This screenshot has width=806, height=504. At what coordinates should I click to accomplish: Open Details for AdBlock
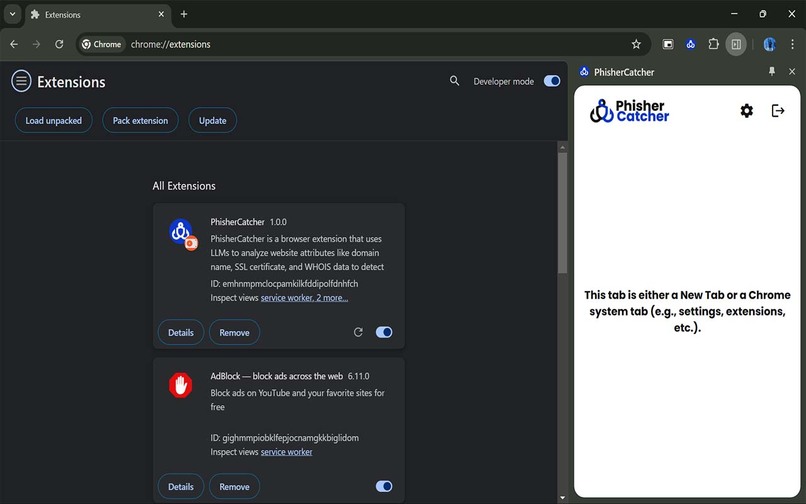181,487
